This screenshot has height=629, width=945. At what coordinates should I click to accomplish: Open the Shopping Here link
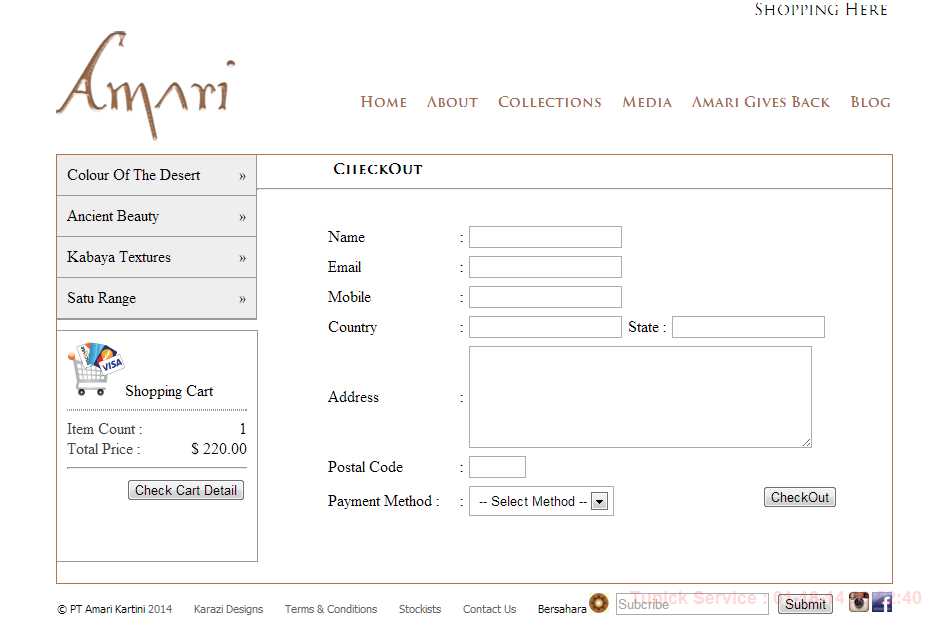click(821, 9)
